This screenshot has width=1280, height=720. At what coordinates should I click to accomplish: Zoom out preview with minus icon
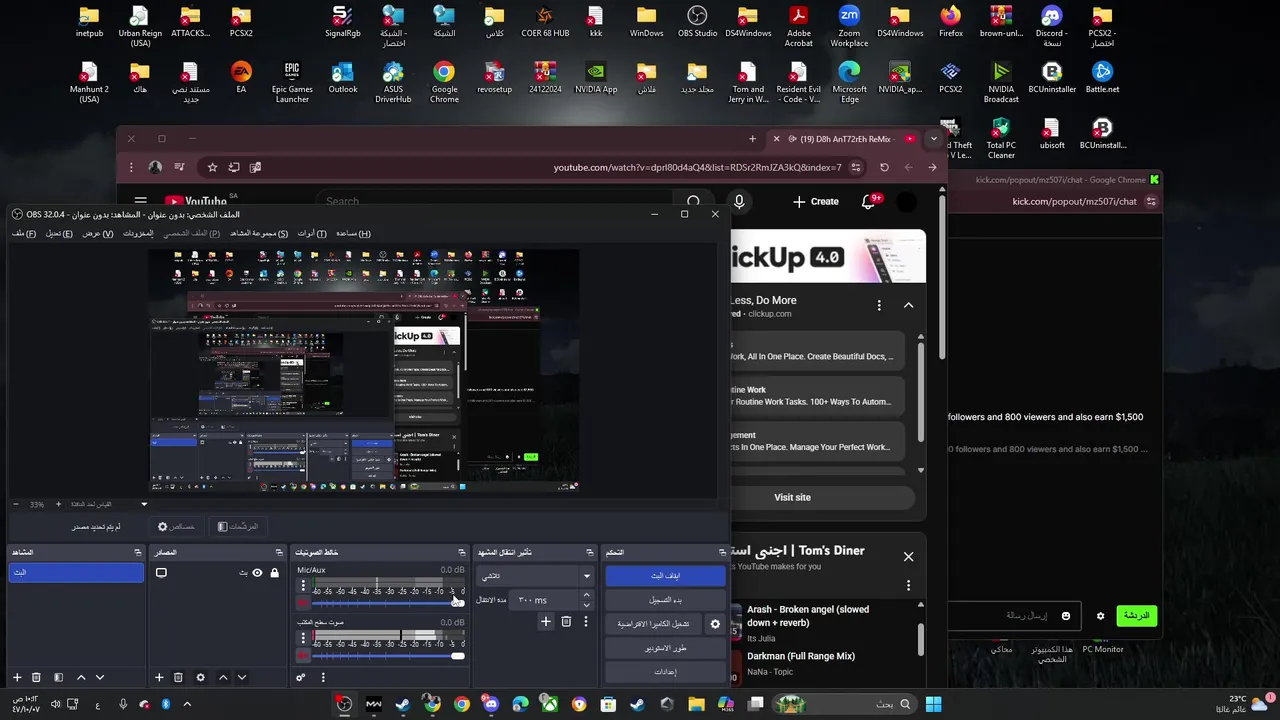(15, 504)
